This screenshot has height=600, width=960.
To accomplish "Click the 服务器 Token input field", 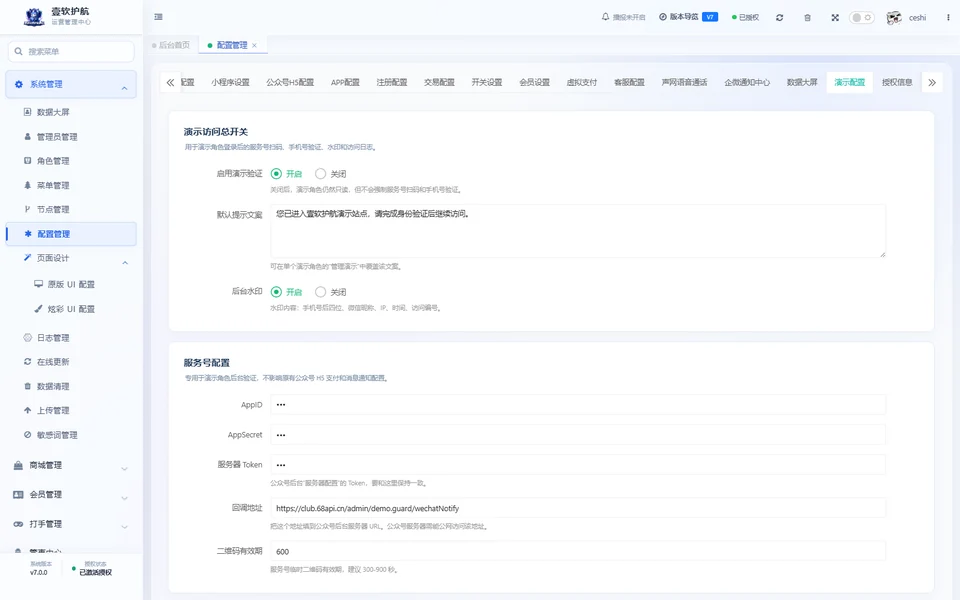I will [x=578, y=465].
